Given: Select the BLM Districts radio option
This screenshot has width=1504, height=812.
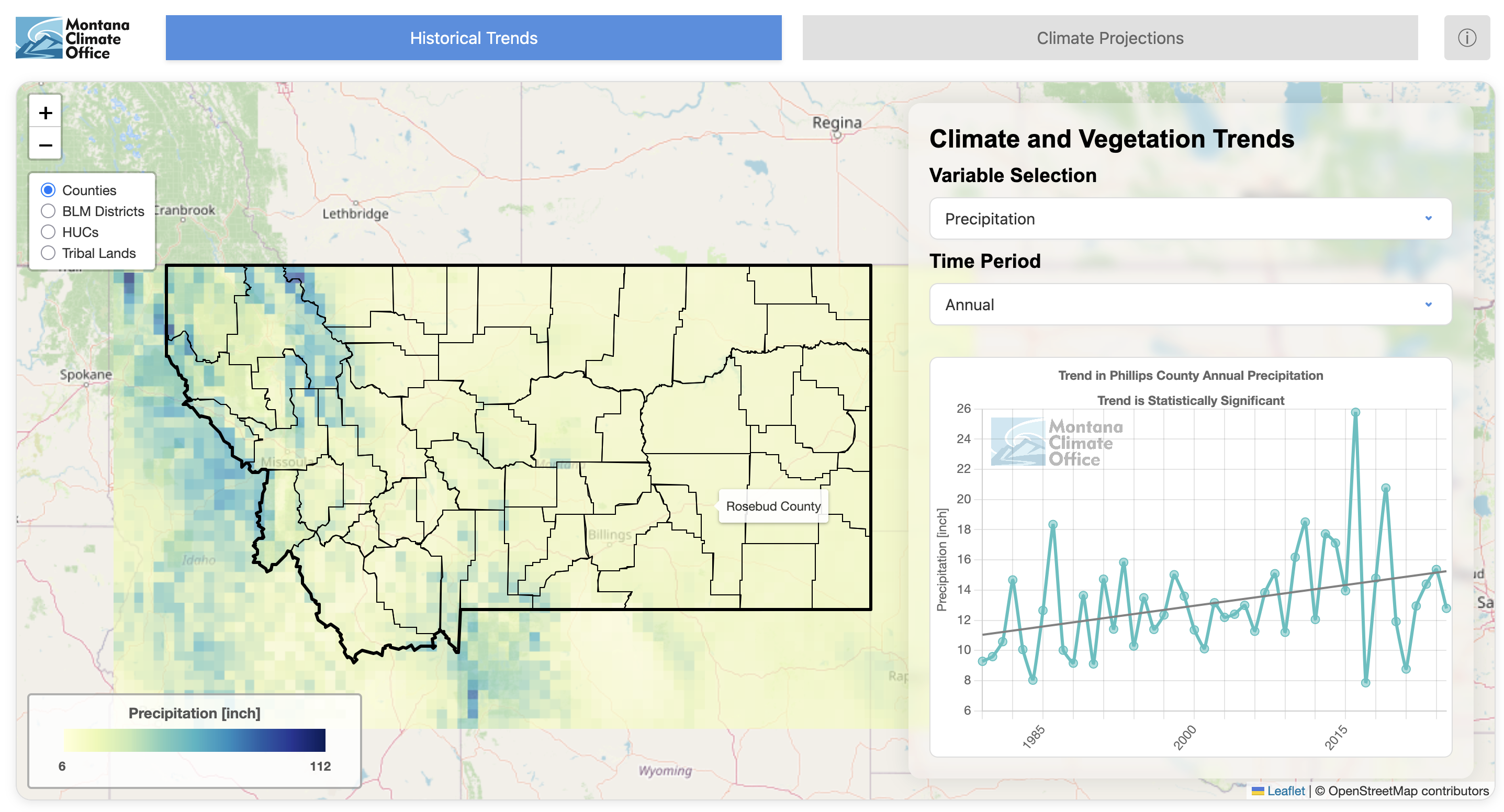Looking at the screenshot, I should click(49, 211).
